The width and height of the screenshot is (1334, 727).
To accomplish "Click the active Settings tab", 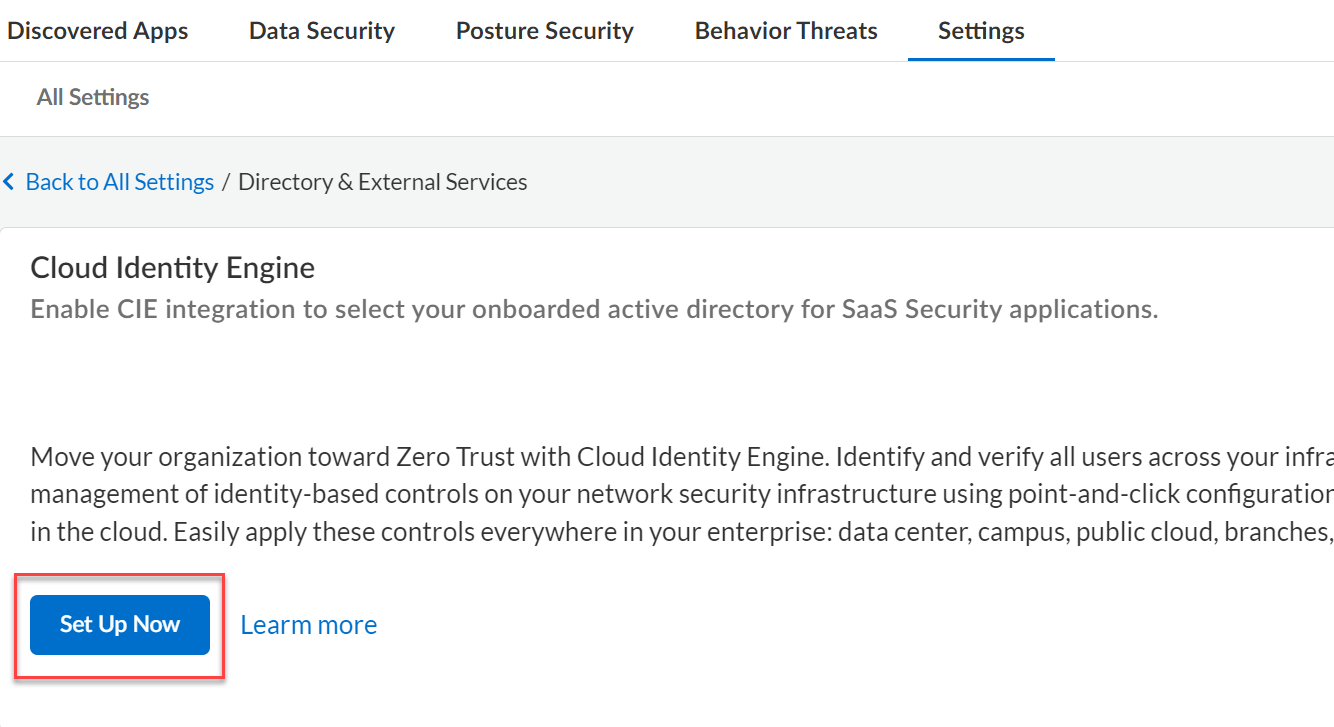I will [981, 31].
